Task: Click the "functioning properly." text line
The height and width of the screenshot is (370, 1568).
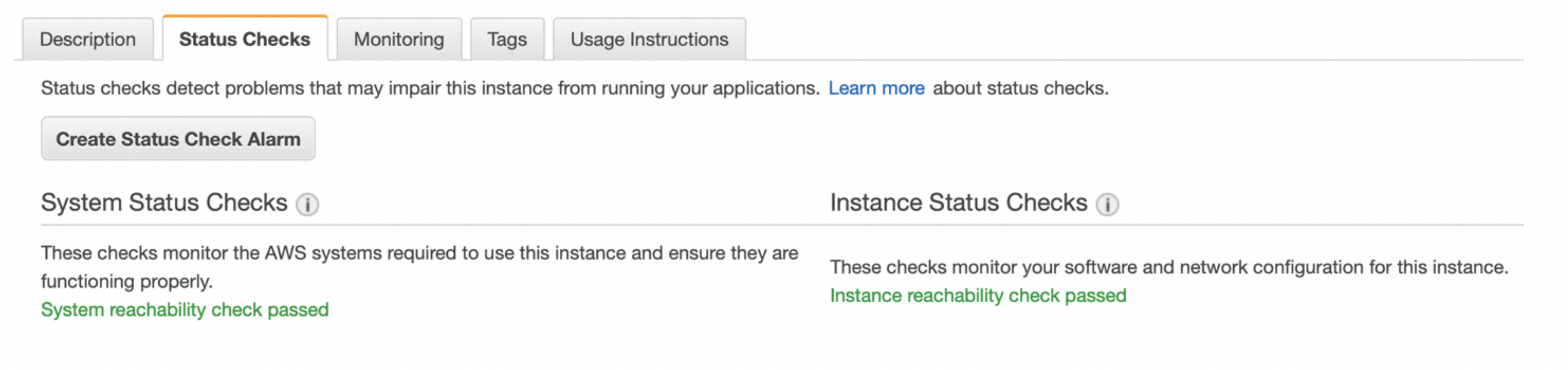Action: [x=127, y=281]
